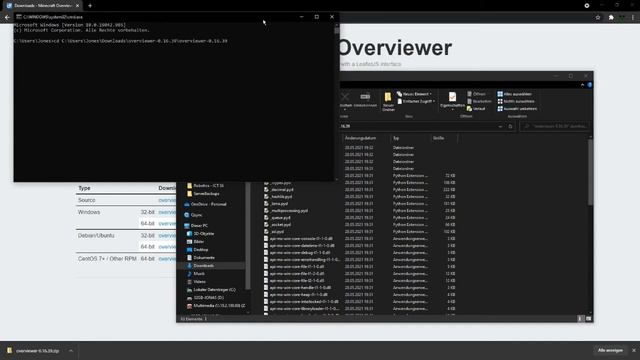The width and height of the screenshot is (640, 360).
Task: Open Eigenschaften dropdown arrow
Action: pos(452,110)
